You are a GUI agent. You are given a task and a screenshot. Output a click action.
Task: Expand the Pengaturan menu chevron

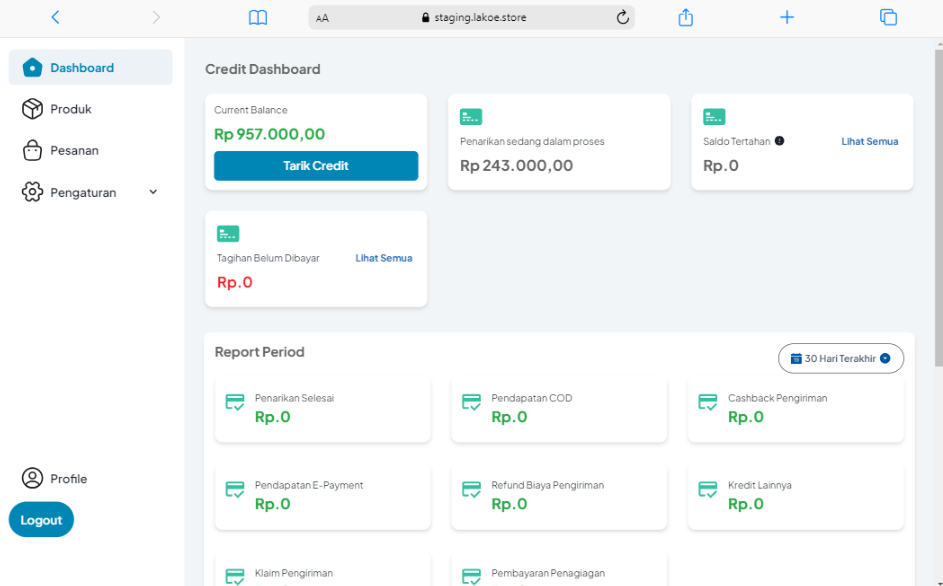[x=153, y=192]
